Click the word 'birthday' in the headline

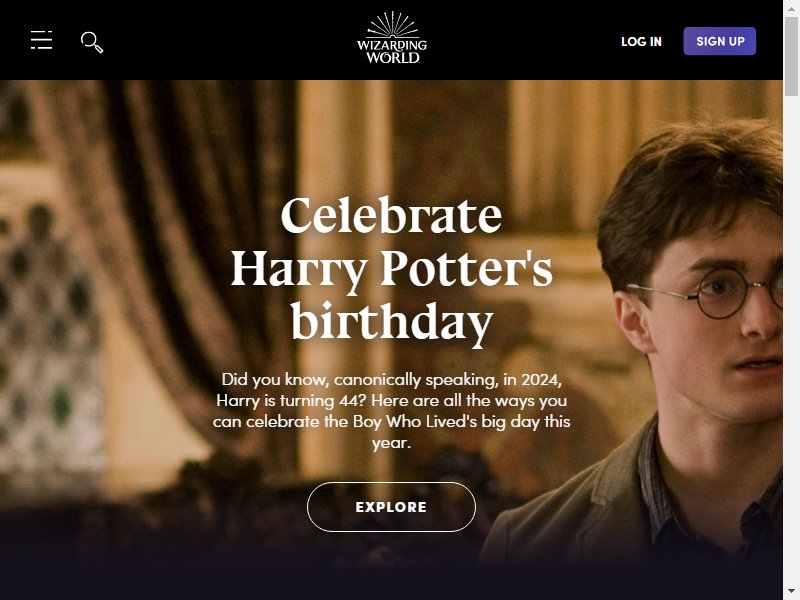[392, 323]
